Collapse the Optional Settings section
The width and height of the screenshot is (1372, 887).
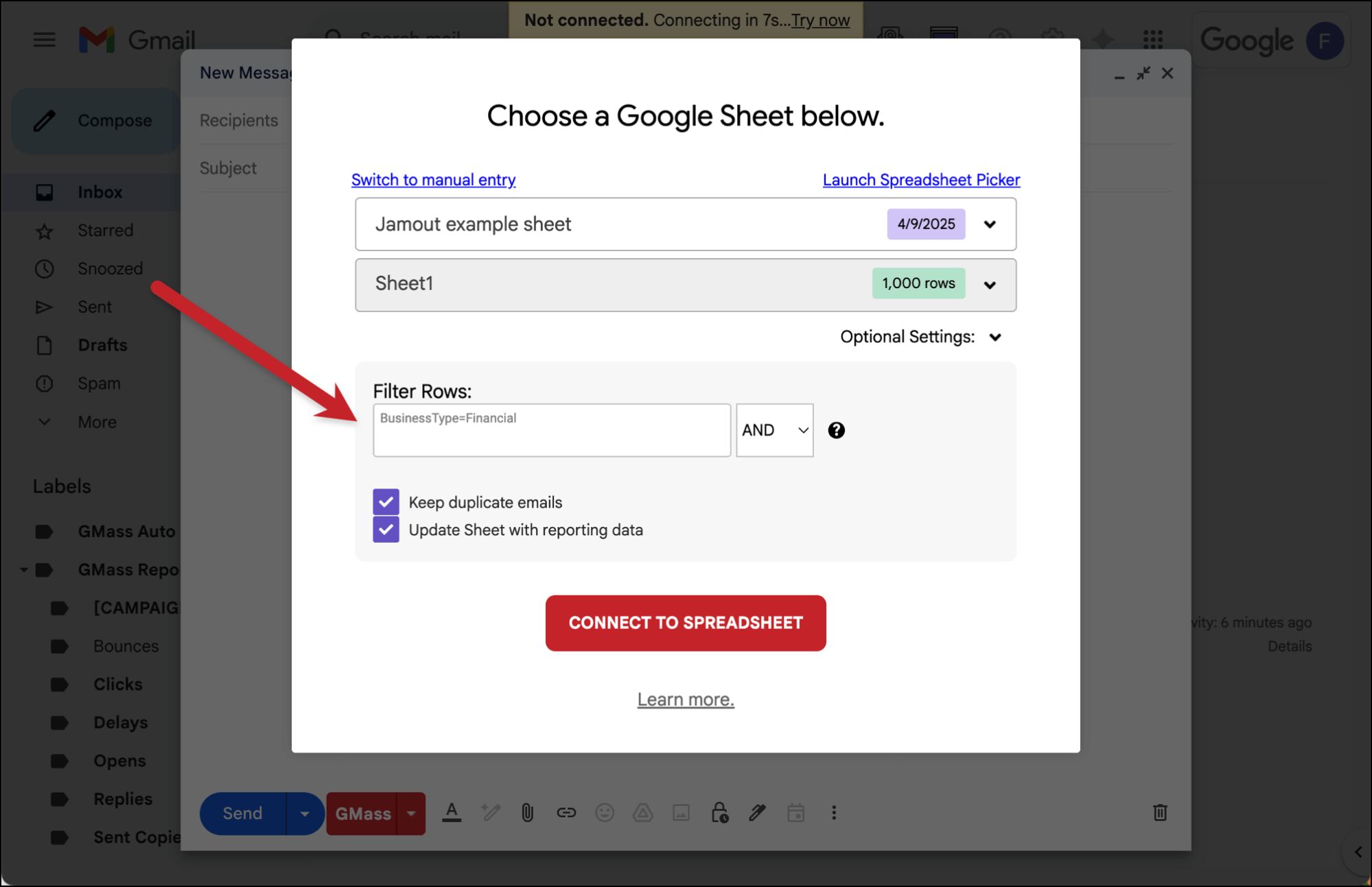pyautogui.click(x=921, y=337)
